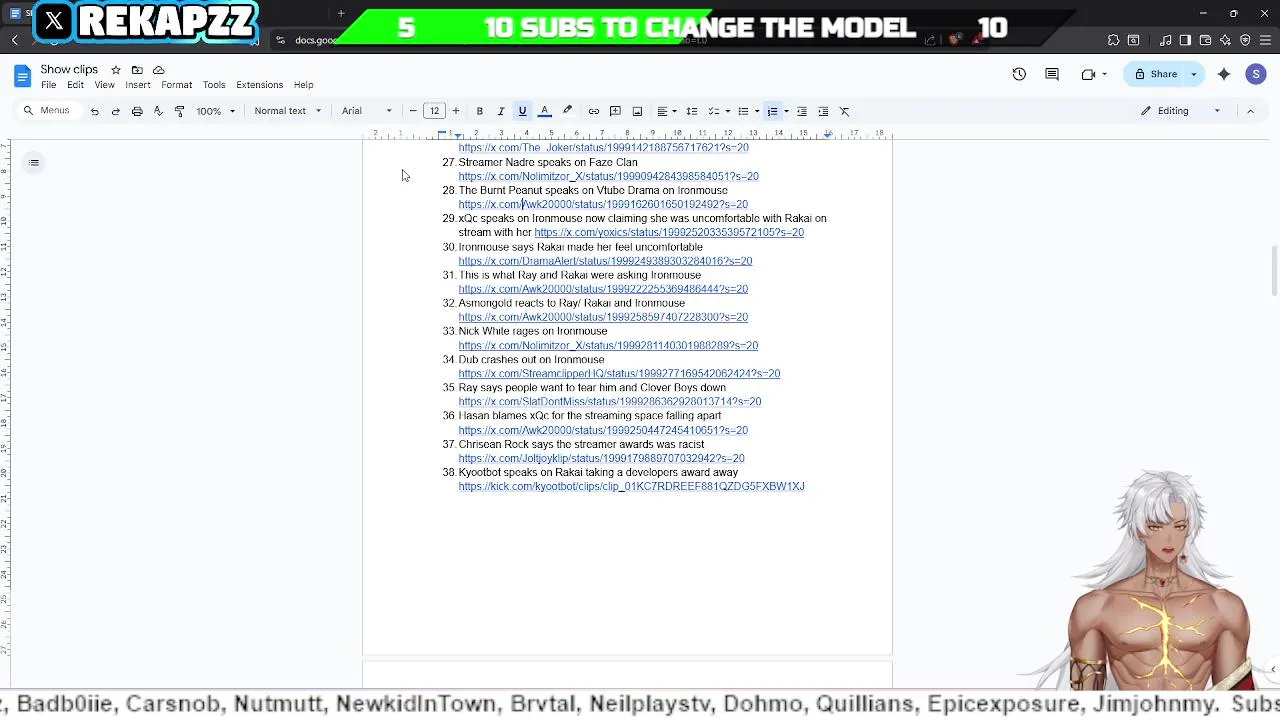The width and height of the screenshot is (1280, 720).
Task: Decrease font size with minus button
Action: (413, 111)
